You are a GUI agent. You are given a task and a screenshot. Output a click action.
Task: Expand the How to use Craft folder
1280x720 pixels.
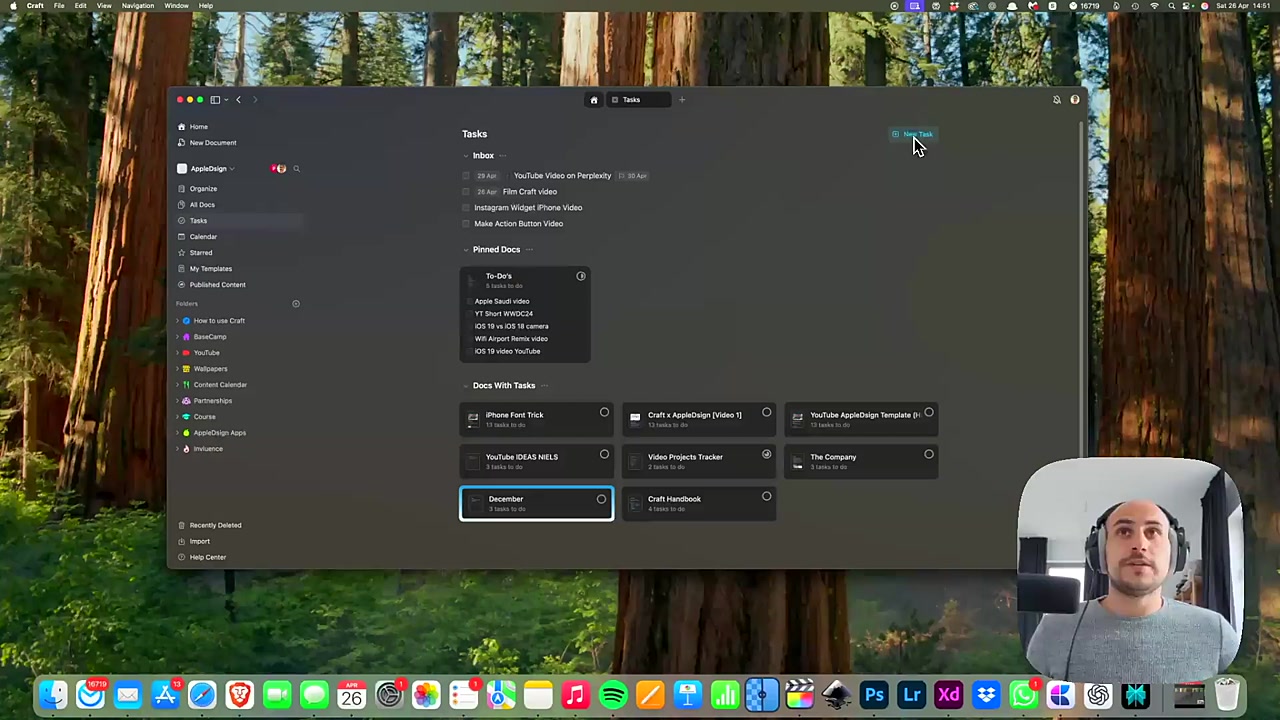[x=178, y=321]
